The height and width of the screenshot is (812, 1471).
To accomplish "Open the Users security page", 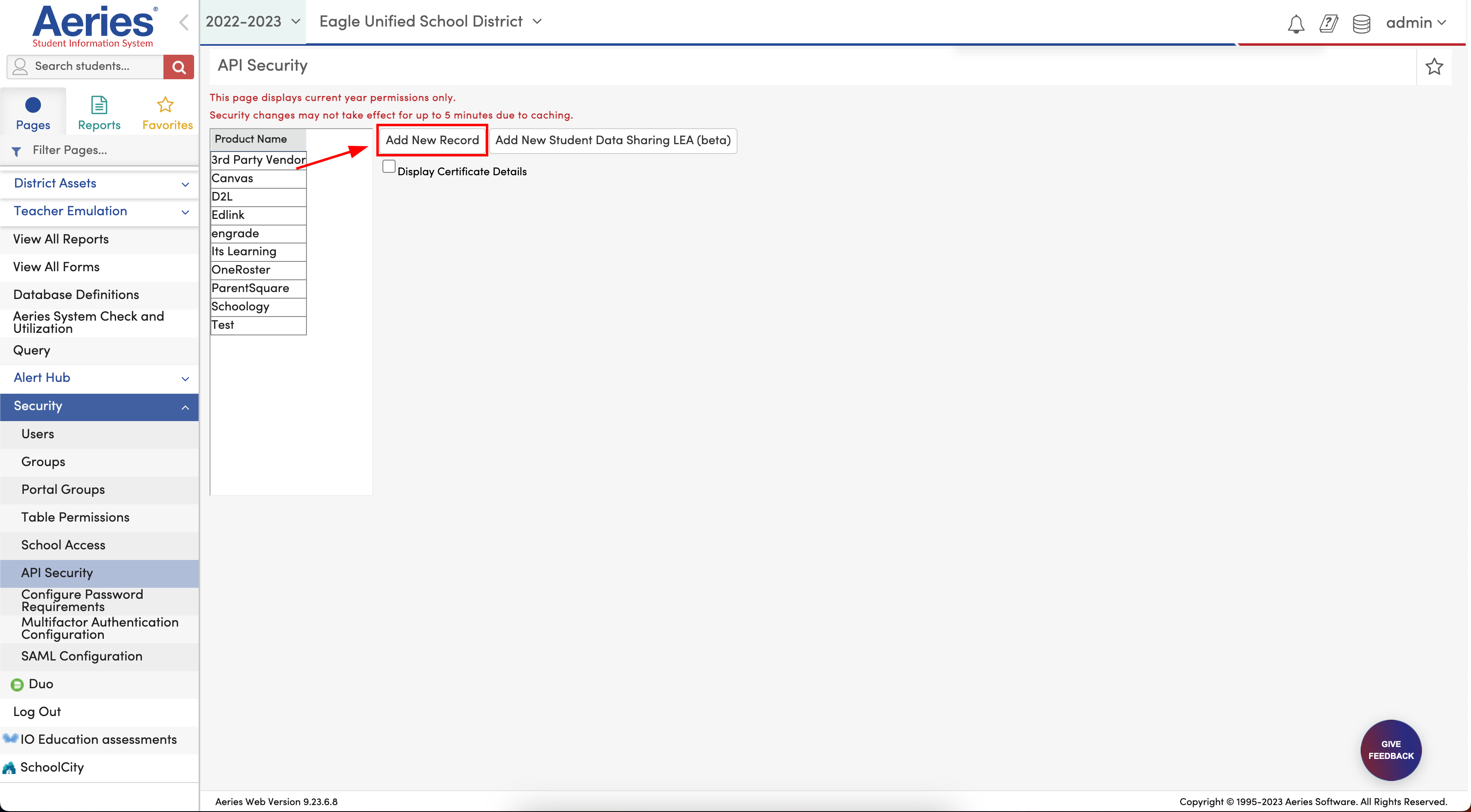I will (99, 434).
